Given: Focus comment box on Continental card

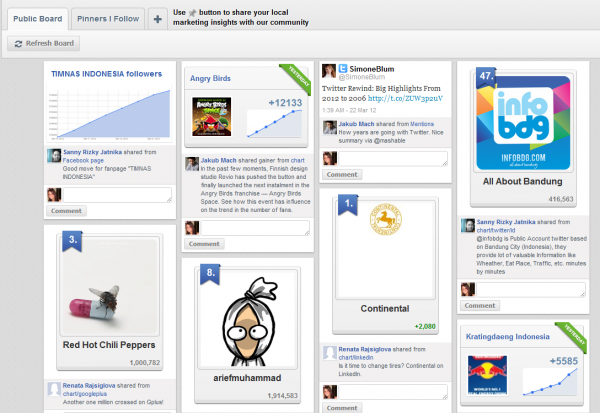Looking at the screenshot, I should (393, 392).
